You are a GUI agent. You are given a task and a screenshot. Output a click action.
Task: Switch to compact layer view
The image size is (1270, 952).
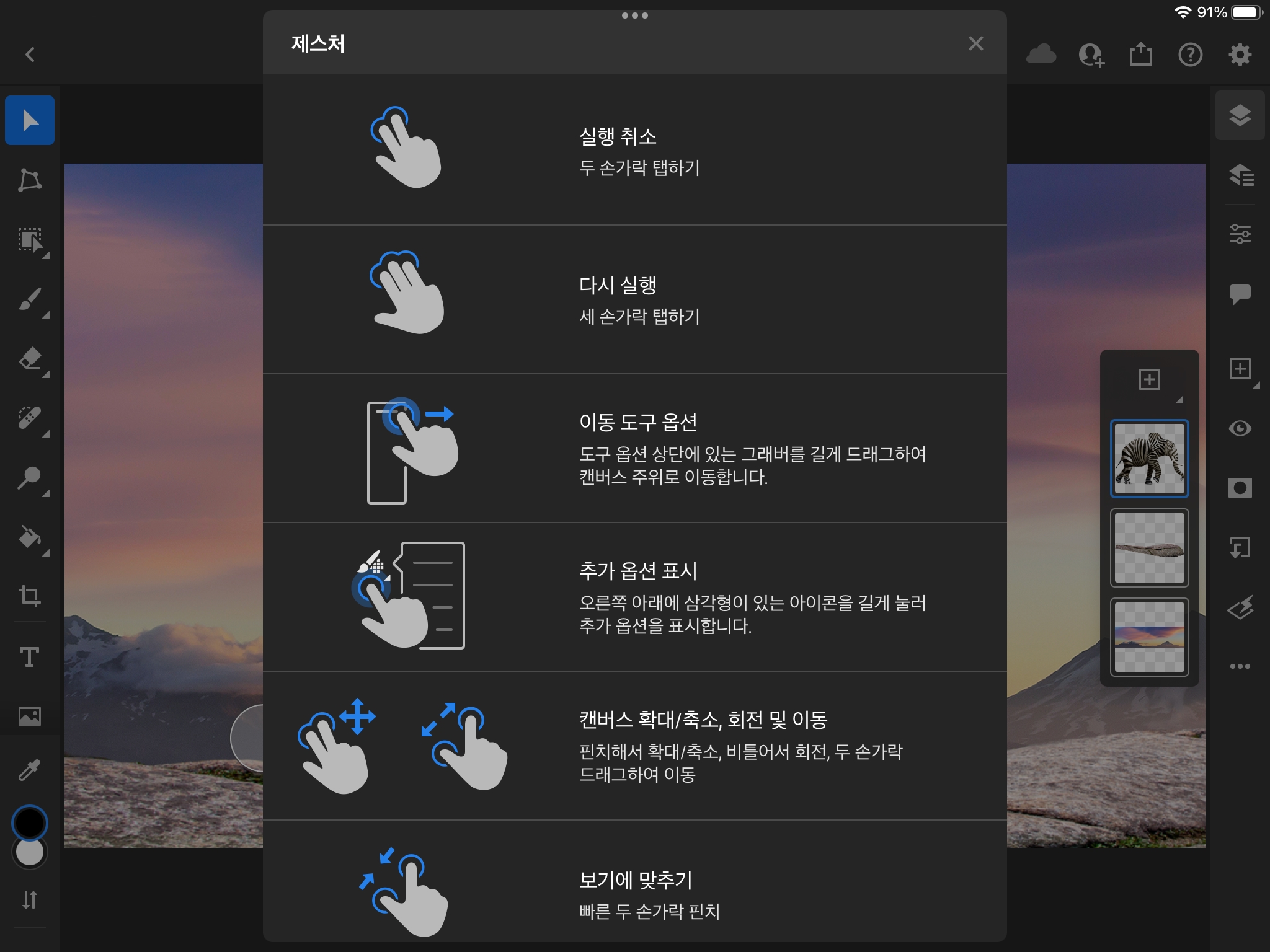pos(1240,116)
